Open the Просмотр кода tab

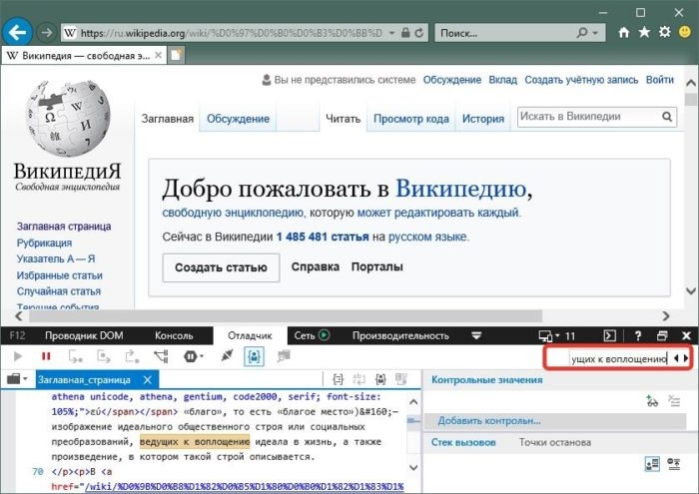(x=411, y=119)
